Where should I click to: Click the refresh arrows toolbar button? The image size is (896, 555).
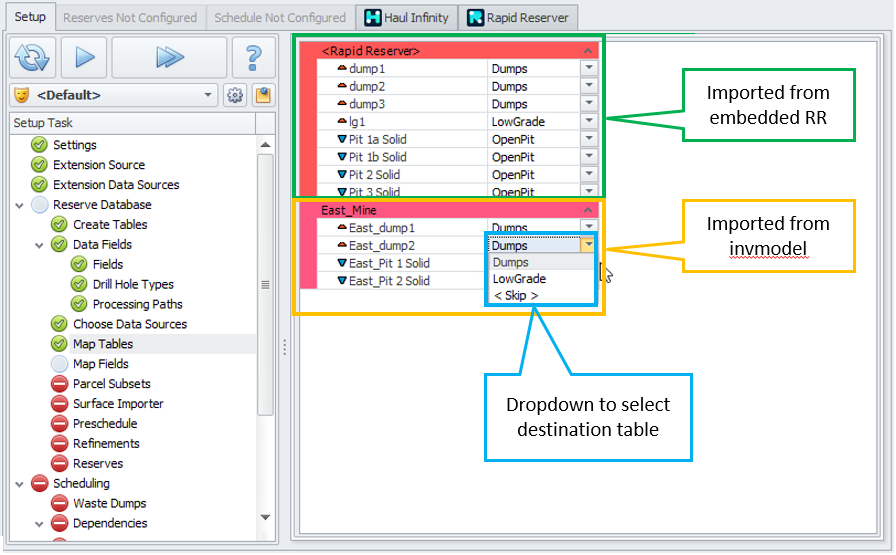pos(33,59)
